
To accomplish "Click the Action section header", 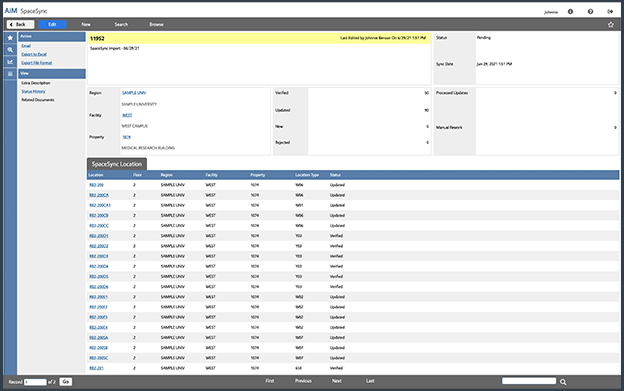I will click(52, 37).
